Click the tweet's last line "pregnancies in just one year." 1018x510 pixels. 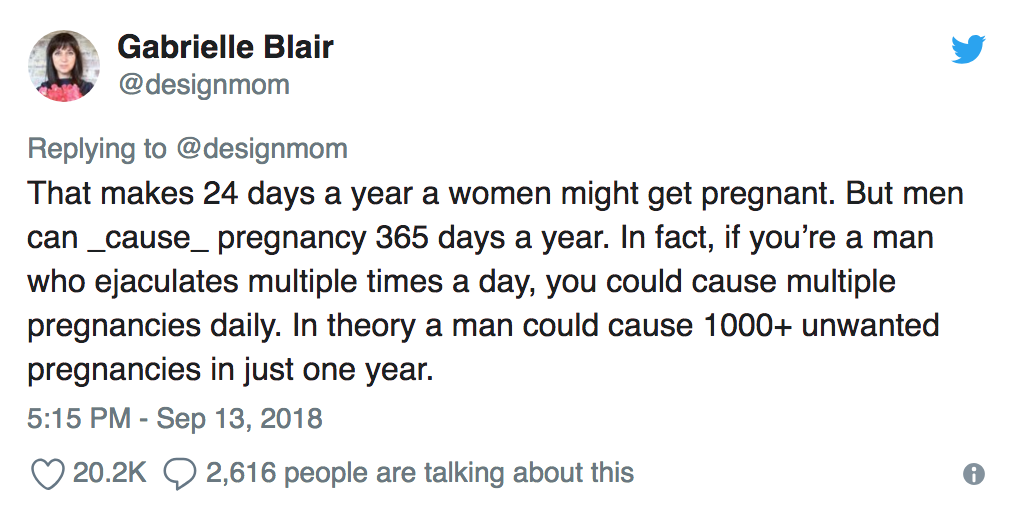click(230, 370)
